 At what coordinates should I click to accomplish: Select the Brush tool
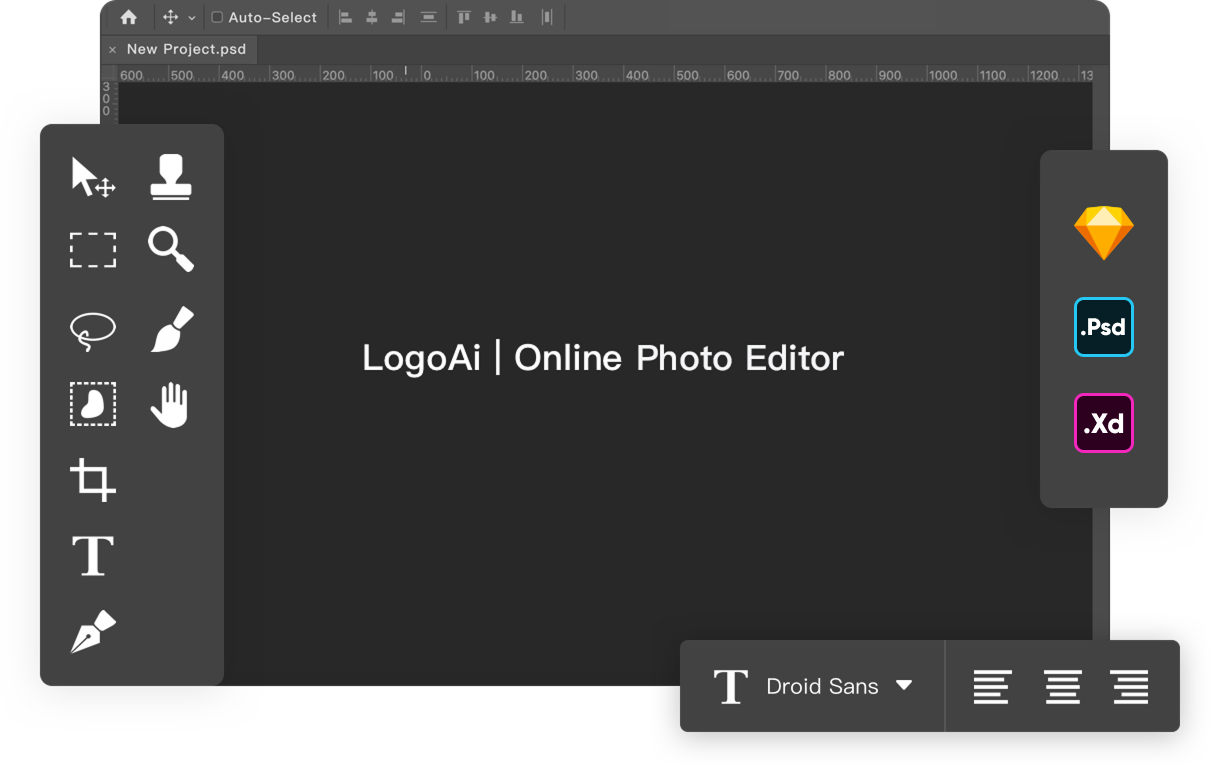(170, 328)
